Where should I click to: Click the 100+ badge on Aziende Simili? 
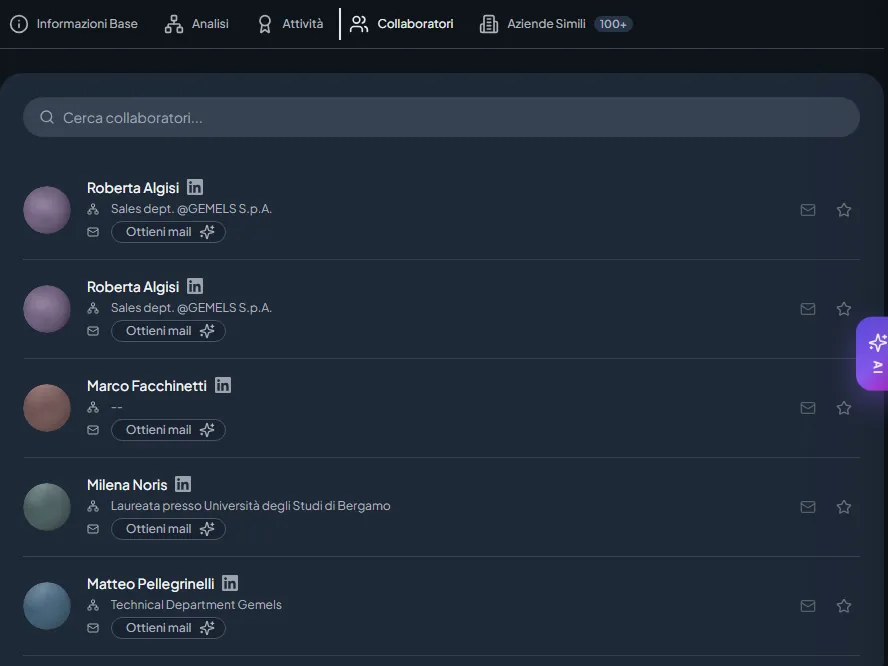613,24
